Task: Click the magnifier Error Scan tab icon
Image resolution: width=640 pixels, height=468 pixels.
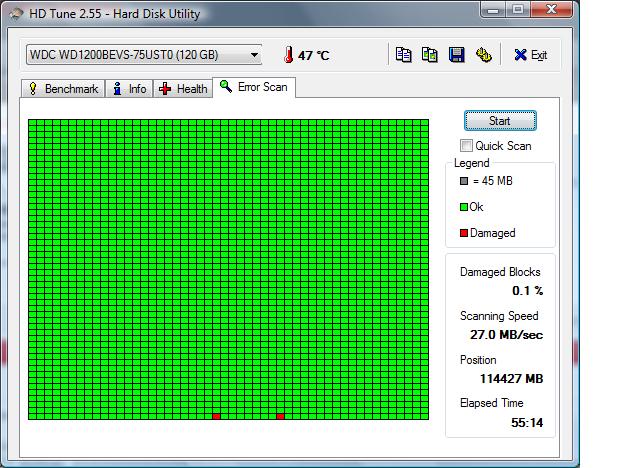Action: (x=226, y=86)
